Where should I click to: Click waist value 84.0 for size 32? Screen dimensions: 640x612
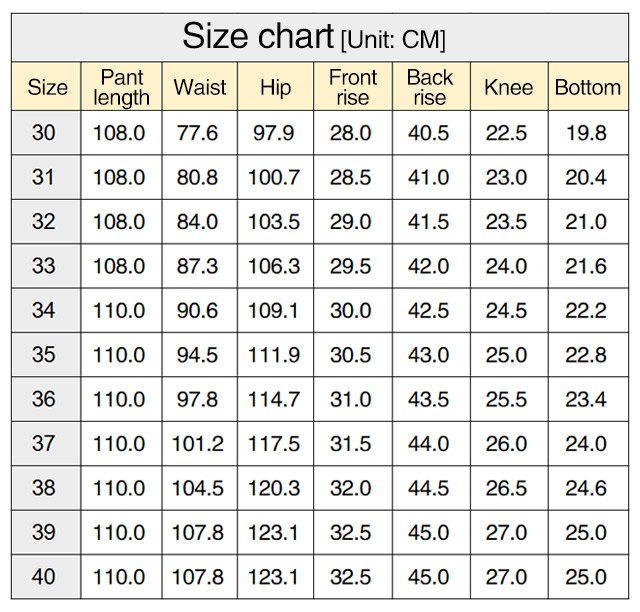pyautogui.click(x=197, y=222)
